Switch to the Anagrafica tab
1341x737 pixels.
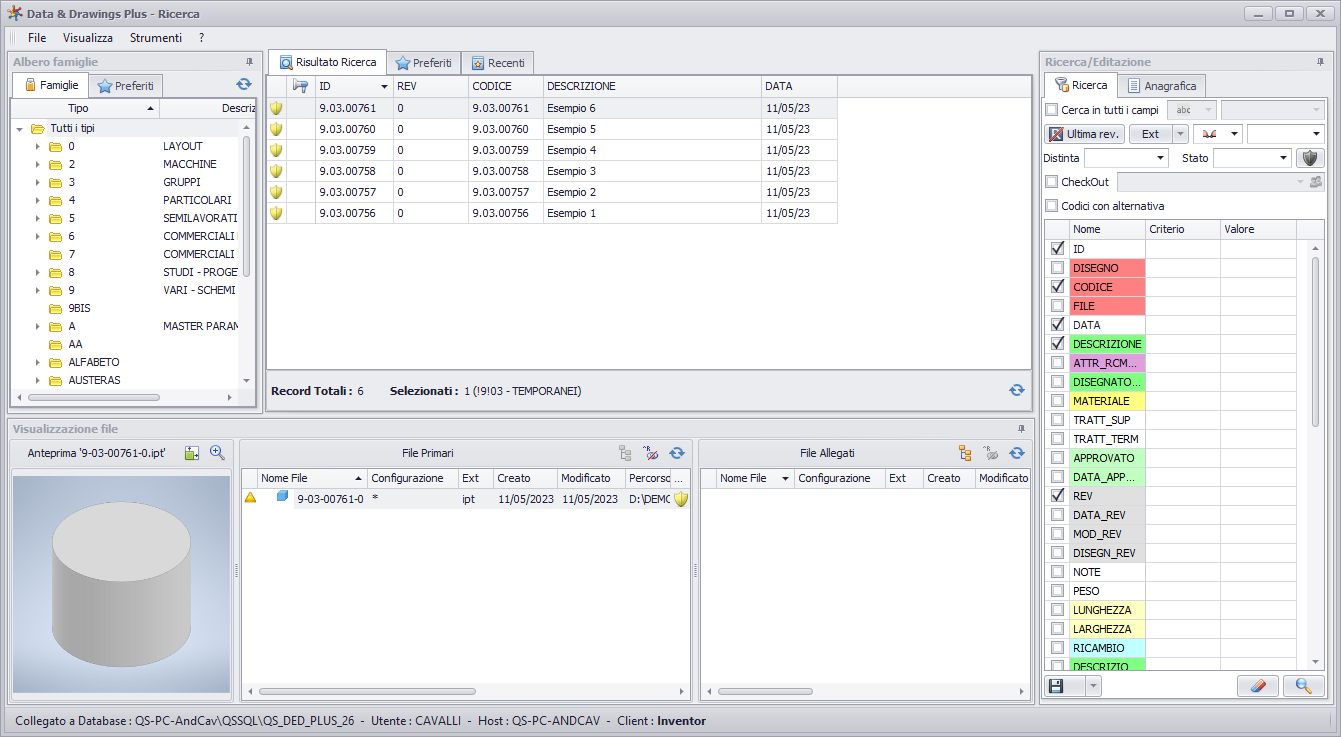[1162, 86]
